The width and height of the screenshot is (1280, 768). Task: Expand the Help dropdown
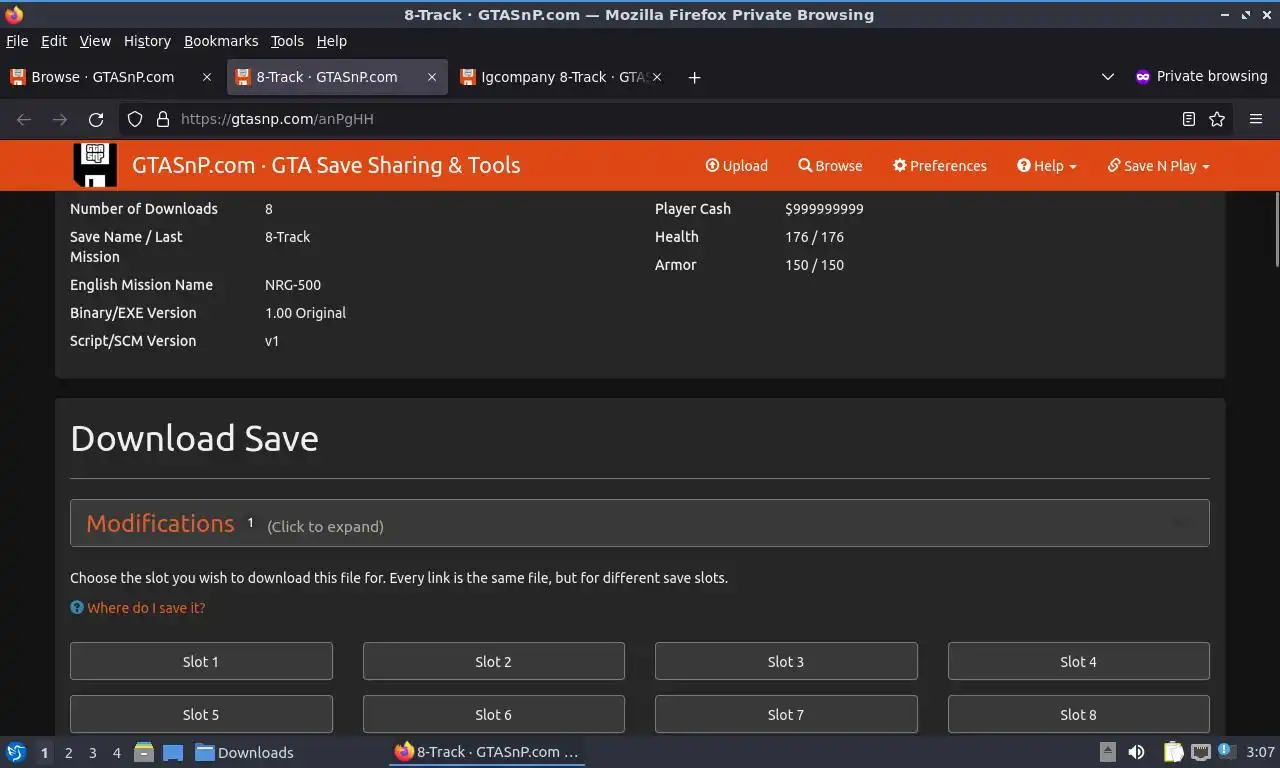(1047, 166)
